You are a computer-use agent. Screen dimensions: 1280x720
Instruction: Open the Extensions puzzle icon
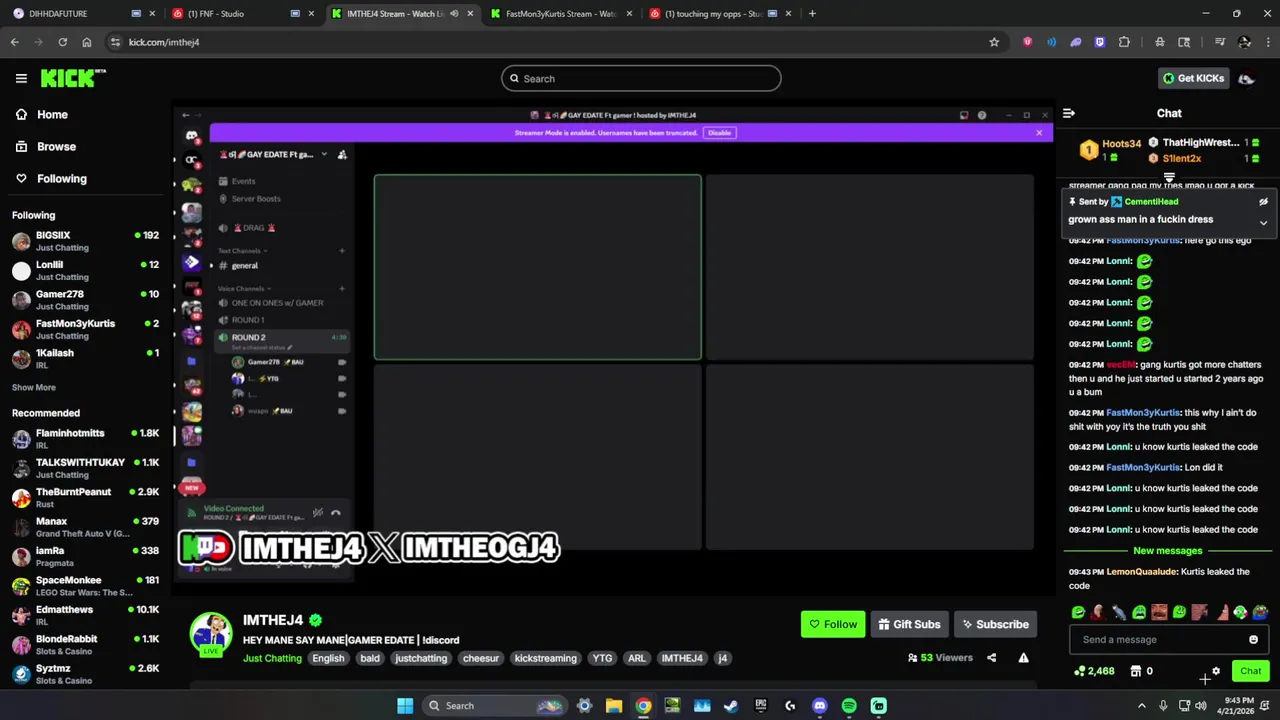(x=1124, y=42)
